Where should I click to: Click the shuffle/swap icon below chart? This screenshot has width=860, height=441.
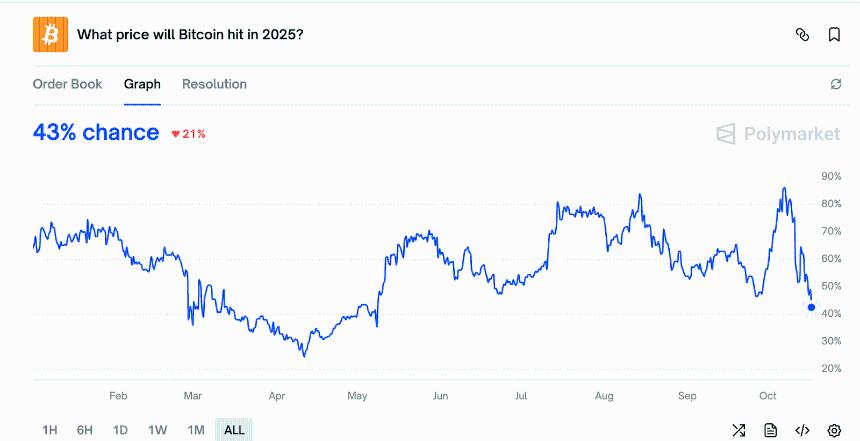[738, 430]
